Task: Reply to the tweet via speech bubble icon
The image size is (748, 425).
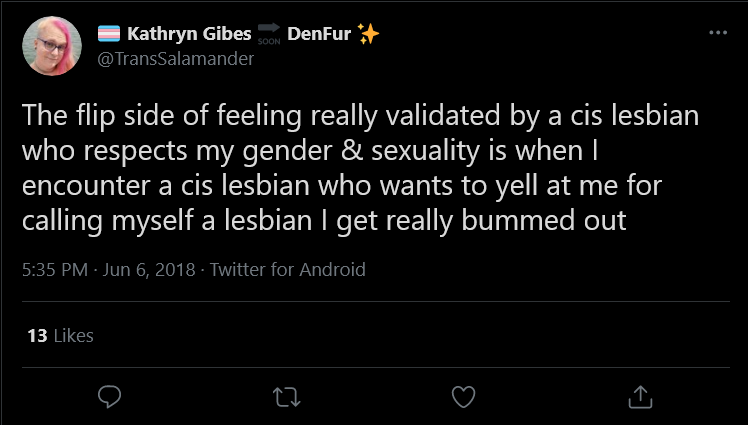Action: [x=110, y=397]
